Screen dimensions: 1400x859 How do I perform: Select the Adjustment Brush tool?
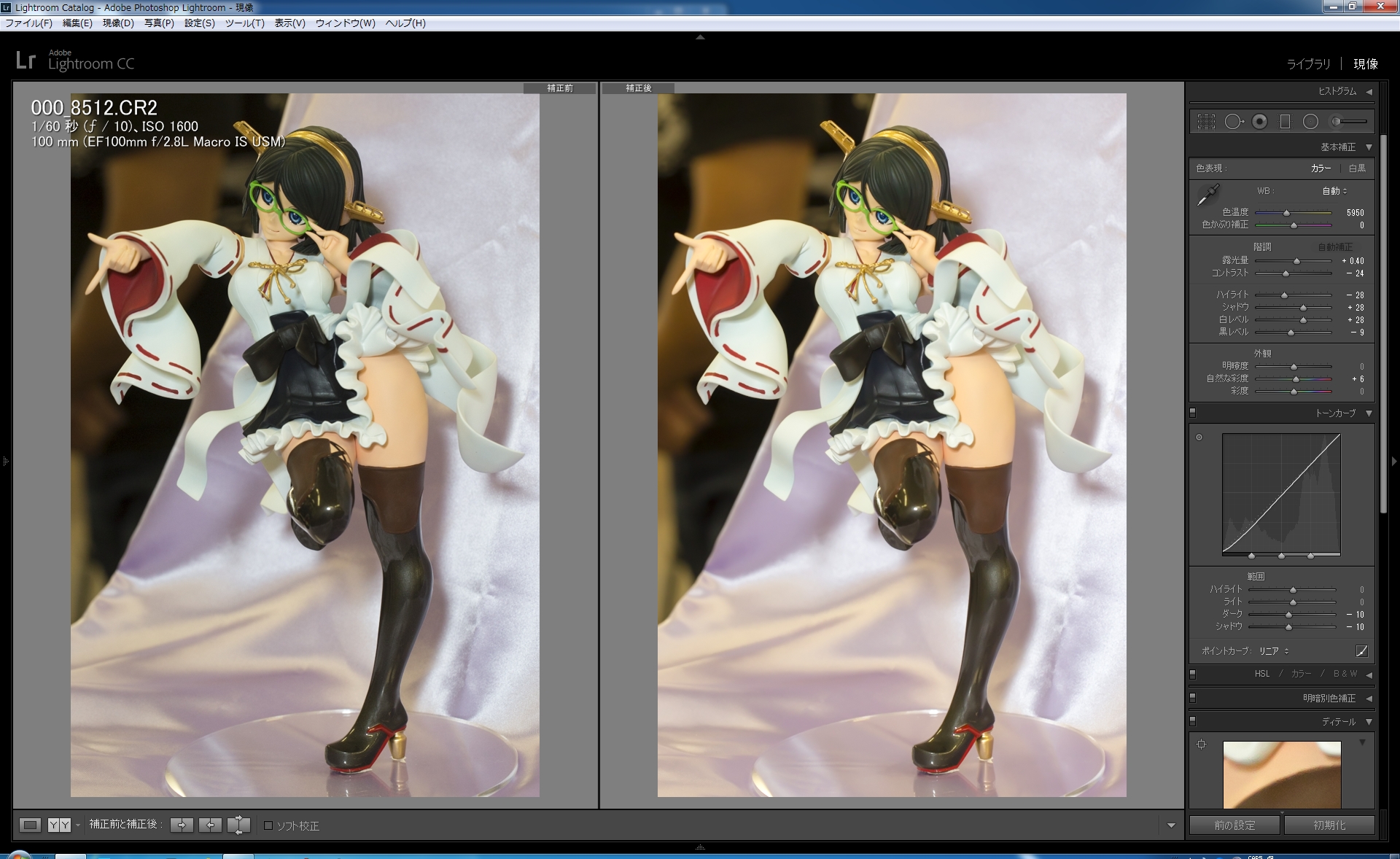click(x=1348, y=122)
